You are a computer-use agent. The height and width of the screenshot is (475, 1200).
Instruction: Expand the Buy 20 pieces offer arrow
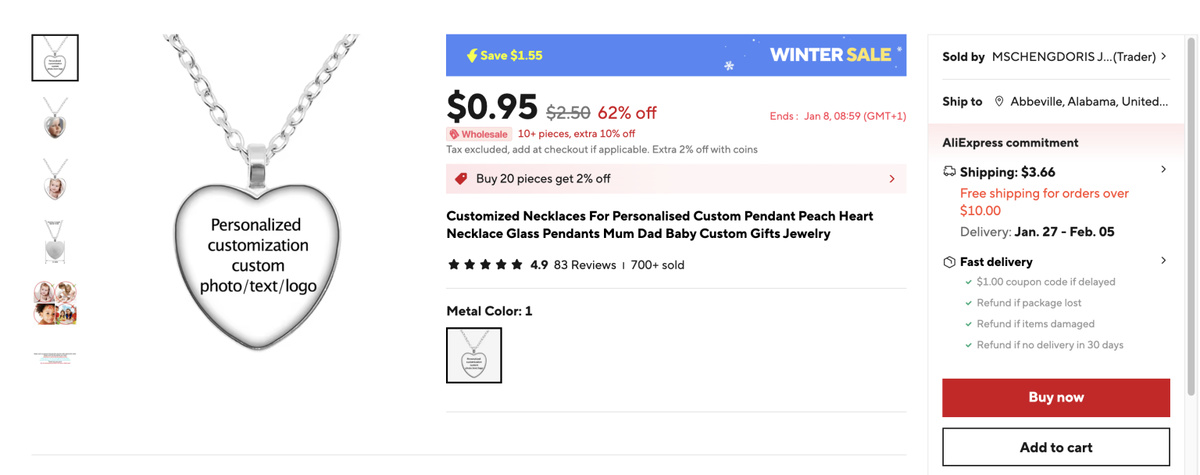pos(892,179)
